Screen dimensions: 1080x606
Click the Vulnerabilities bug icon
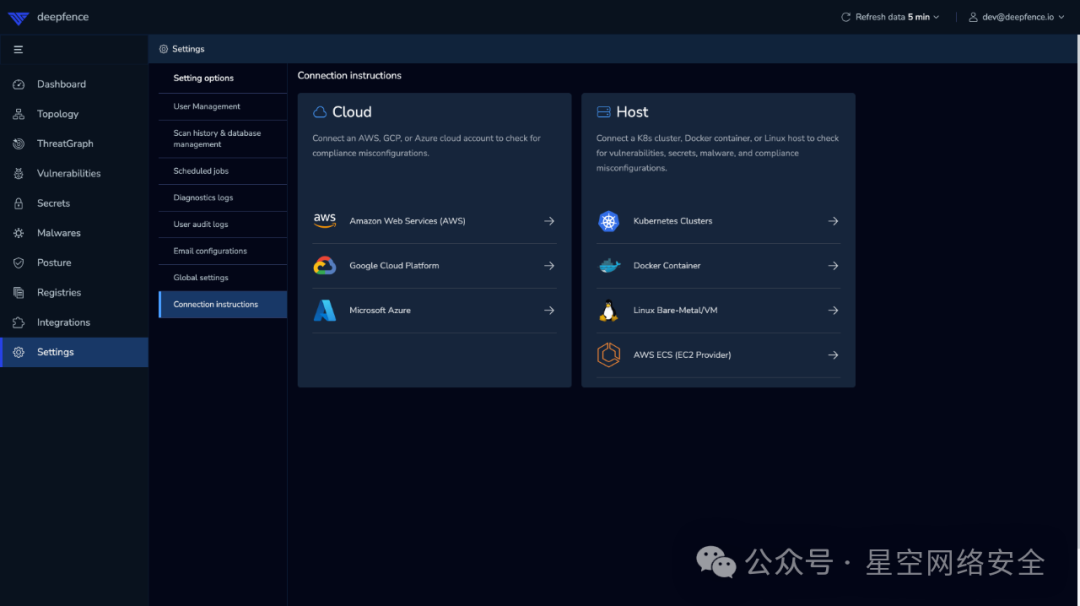(19, 174)
